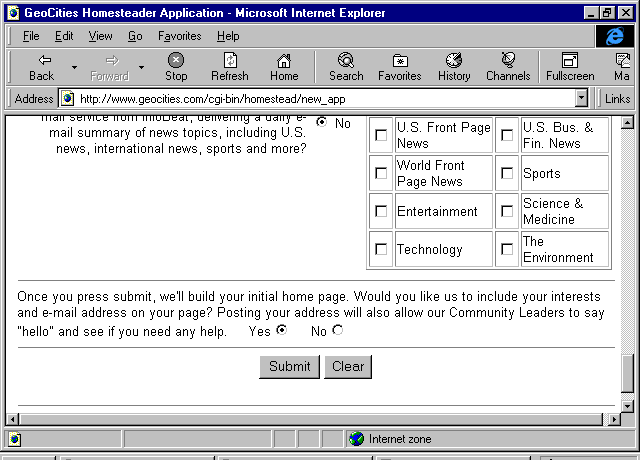The height and width of the screenshot is (460, 640).
Task: Clear the application form
Action: click(x=348, y=367)
